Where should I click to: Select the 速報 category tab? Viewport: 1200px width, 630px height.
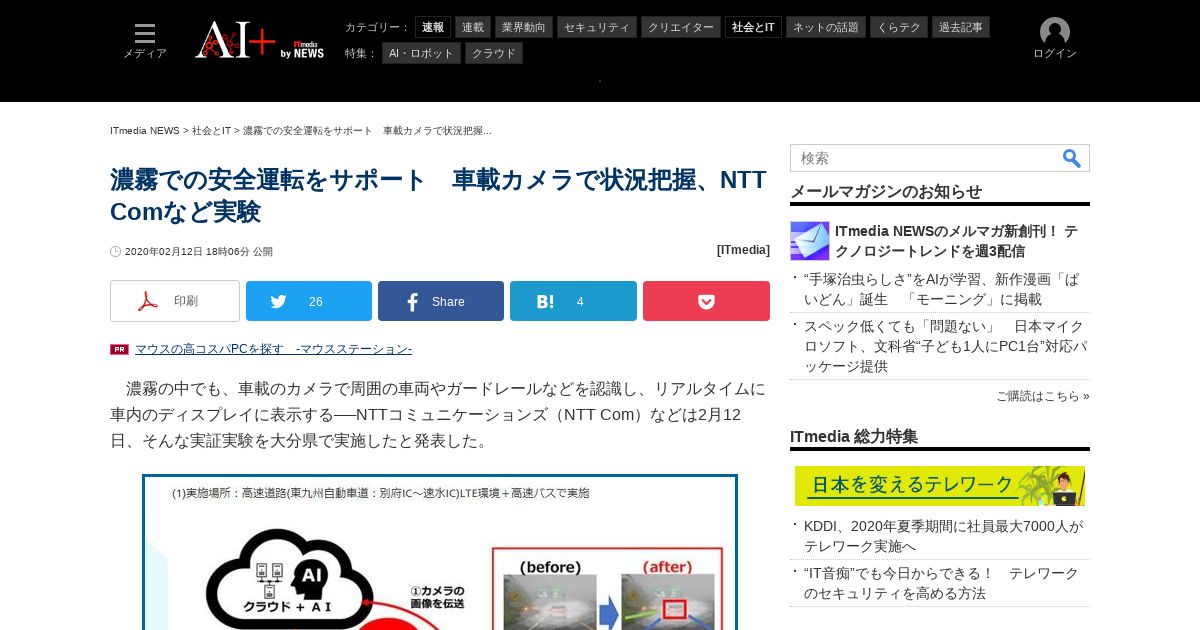[x=433, y=27]
